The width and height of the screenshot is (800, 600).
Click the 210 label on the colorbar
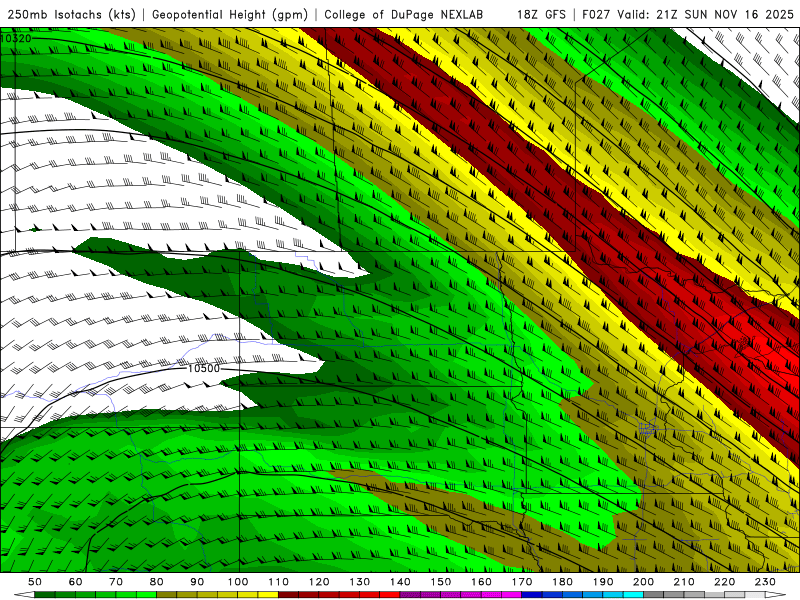coord(684,582)
